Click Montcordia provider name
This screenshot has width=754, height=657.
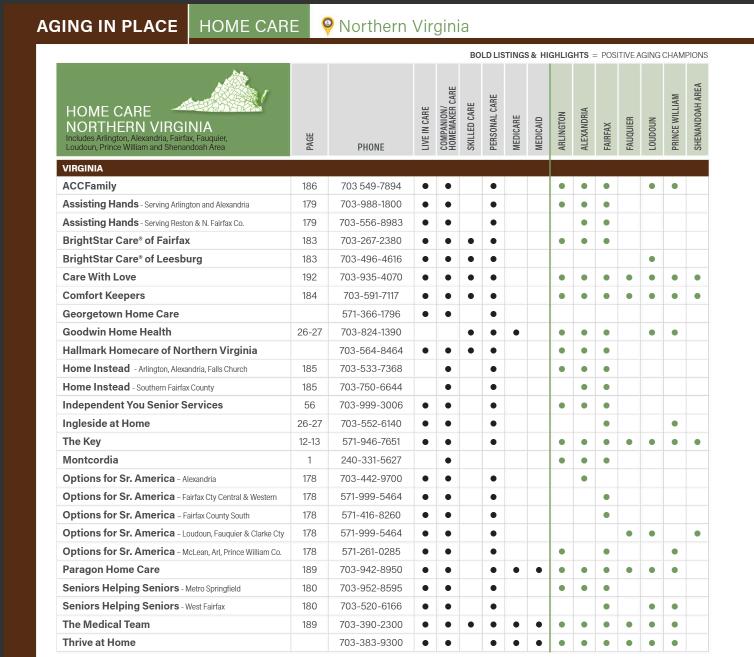[x=90, y=460]
